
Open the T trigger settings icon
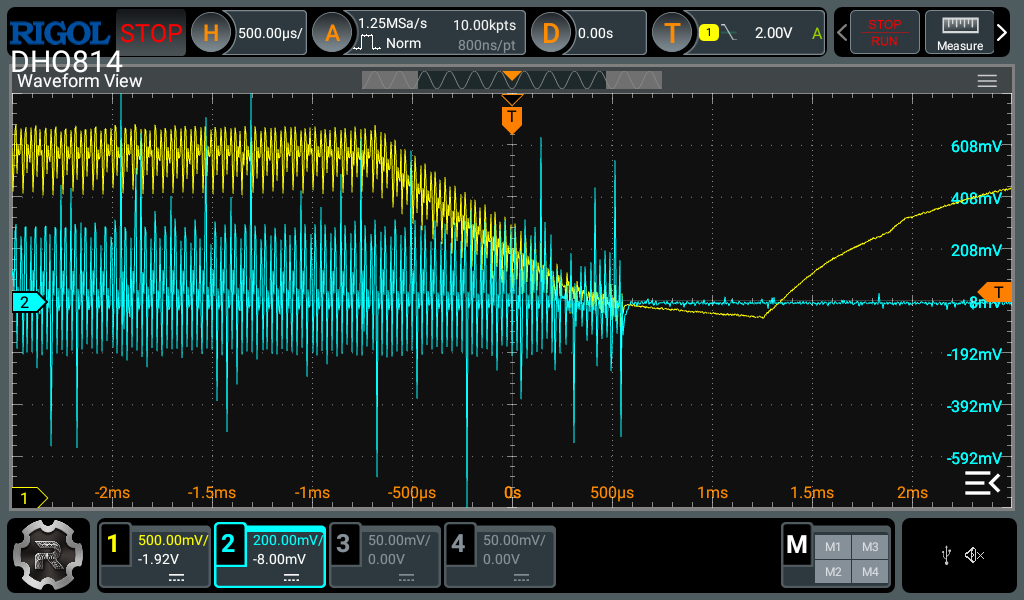click(x=672, y=33)
